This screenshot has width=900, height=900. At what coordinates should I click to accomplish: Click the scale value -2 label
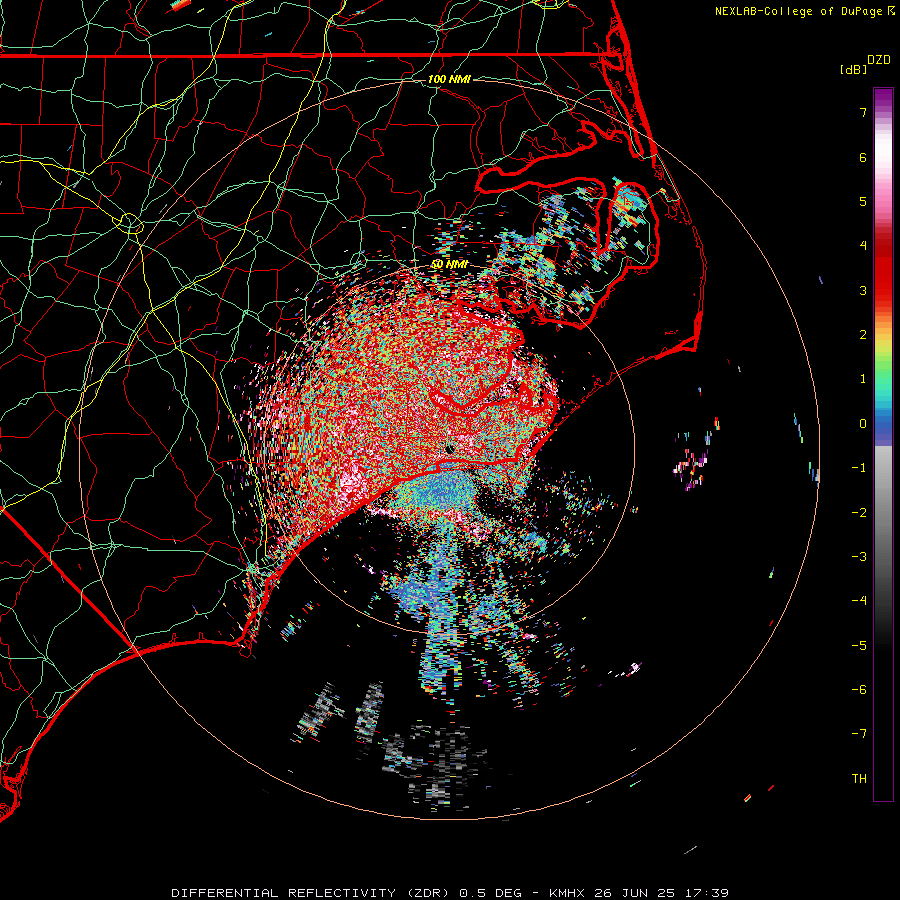click(859, 512)
